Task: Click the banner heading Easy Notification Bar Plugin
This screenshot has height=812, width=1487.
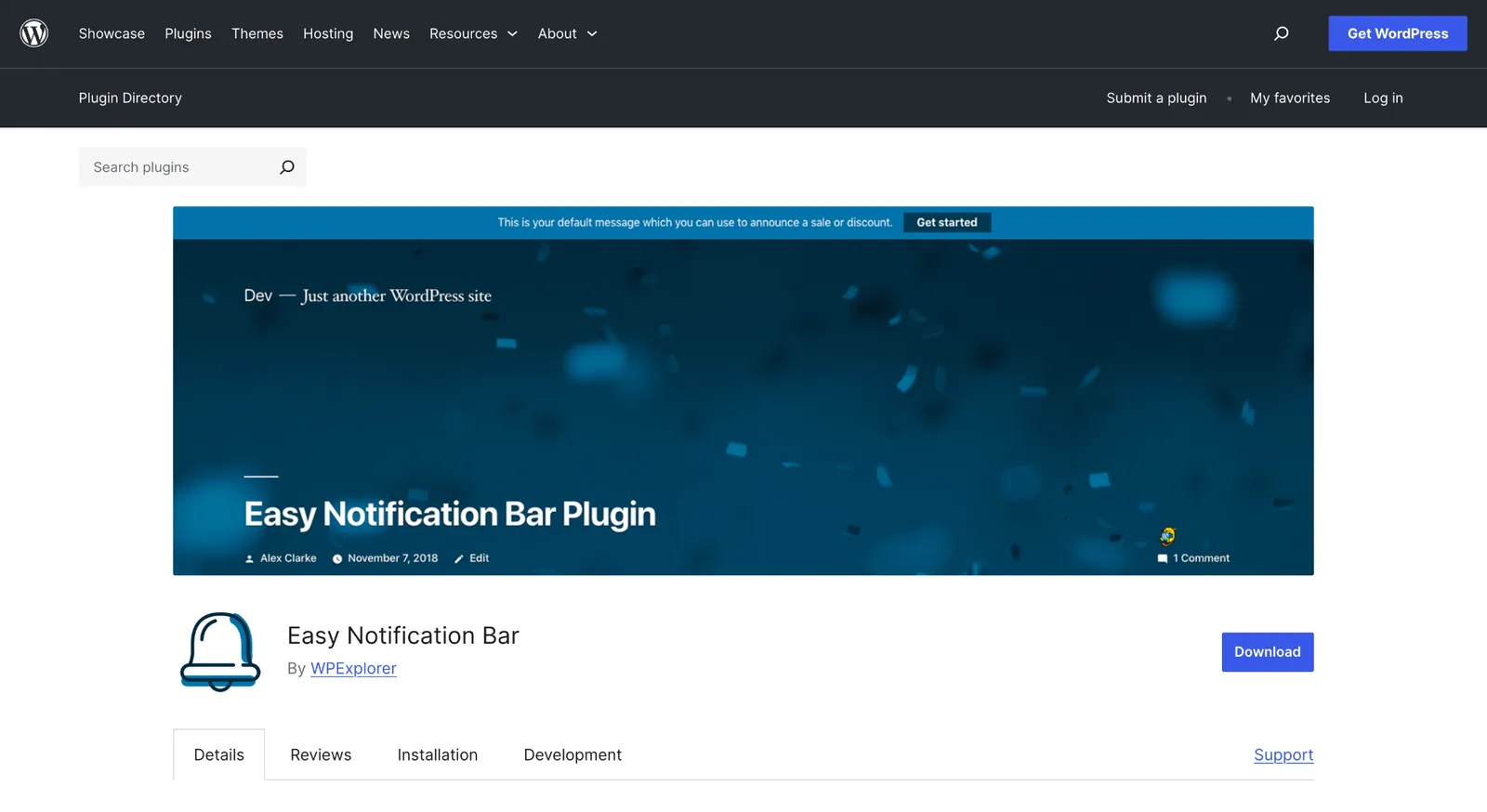Action: 450,514
